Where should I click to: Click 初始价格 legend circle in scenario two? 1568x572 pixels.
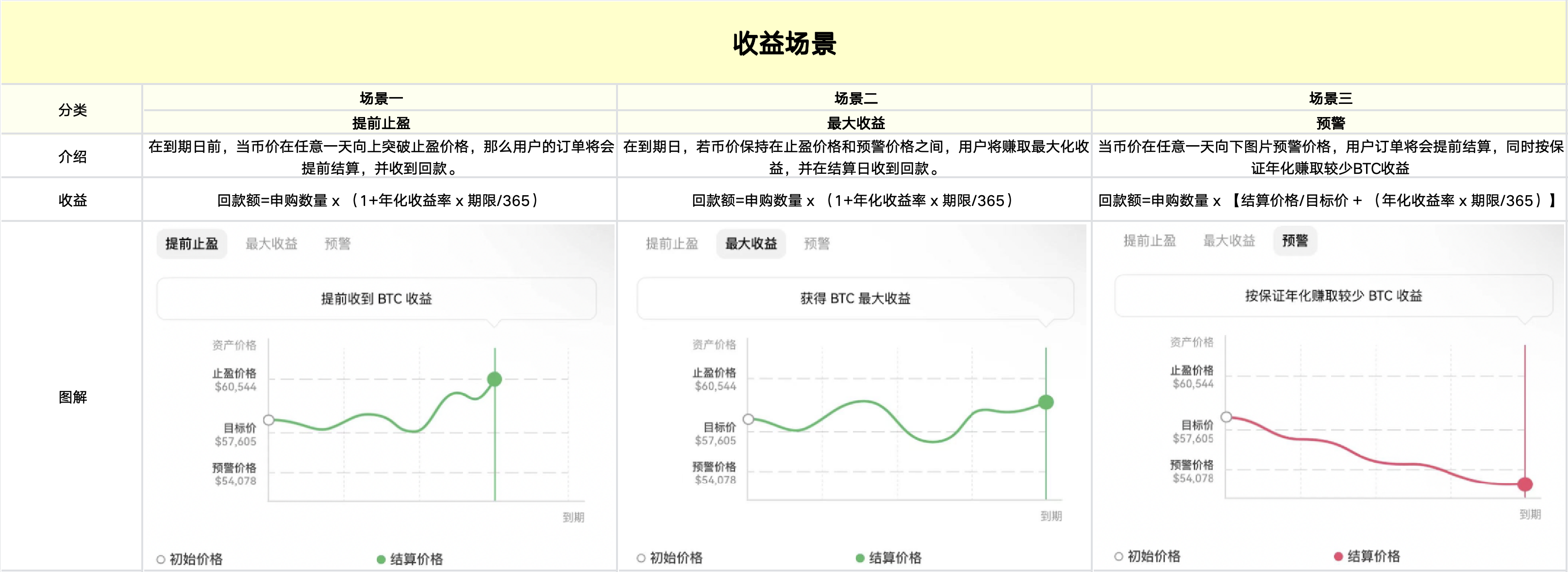pos(640,558)
